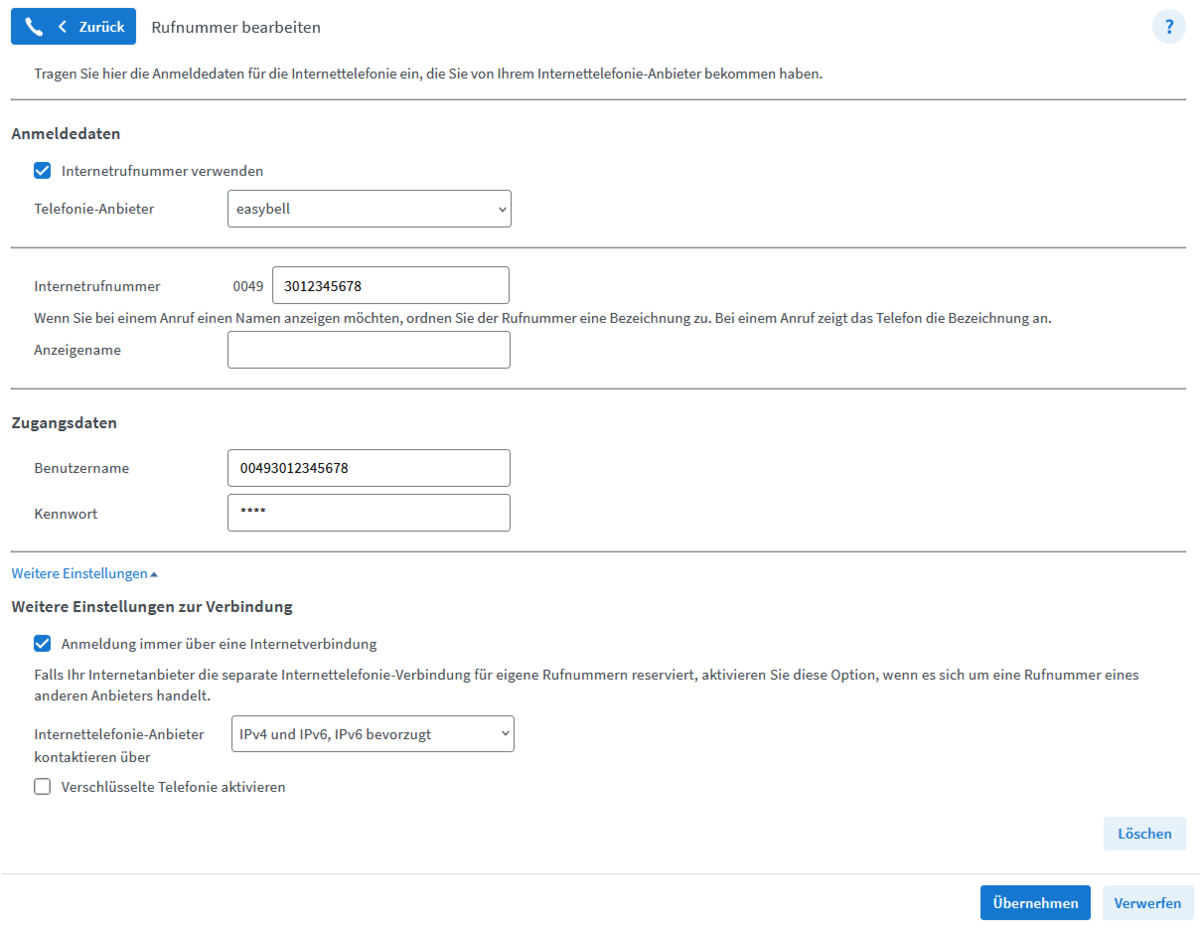1200x929 pixels.
Task: Click the left chevron beside Zurück
Action: (x=63, y=27)
